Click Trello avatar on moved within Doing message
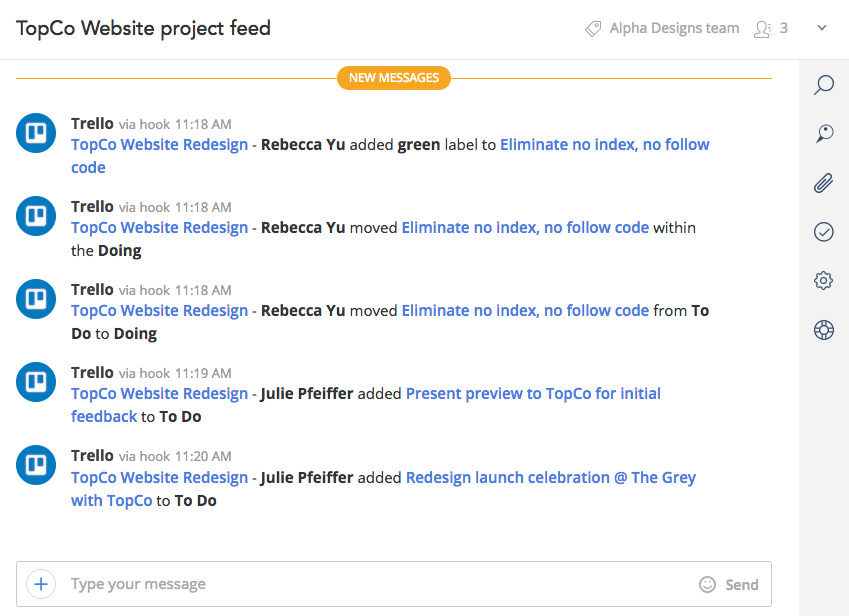Screen dimensions: 849x616 [36, 215]
